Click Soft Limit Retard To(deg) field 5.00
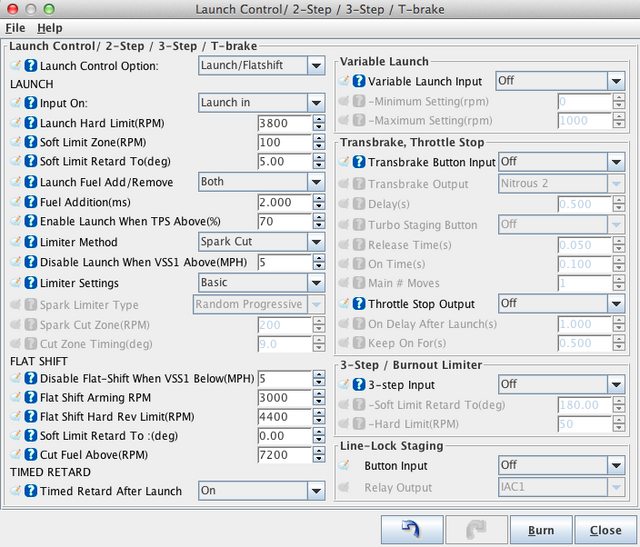Viewport: 640px width, 547px height. point(285,161)
